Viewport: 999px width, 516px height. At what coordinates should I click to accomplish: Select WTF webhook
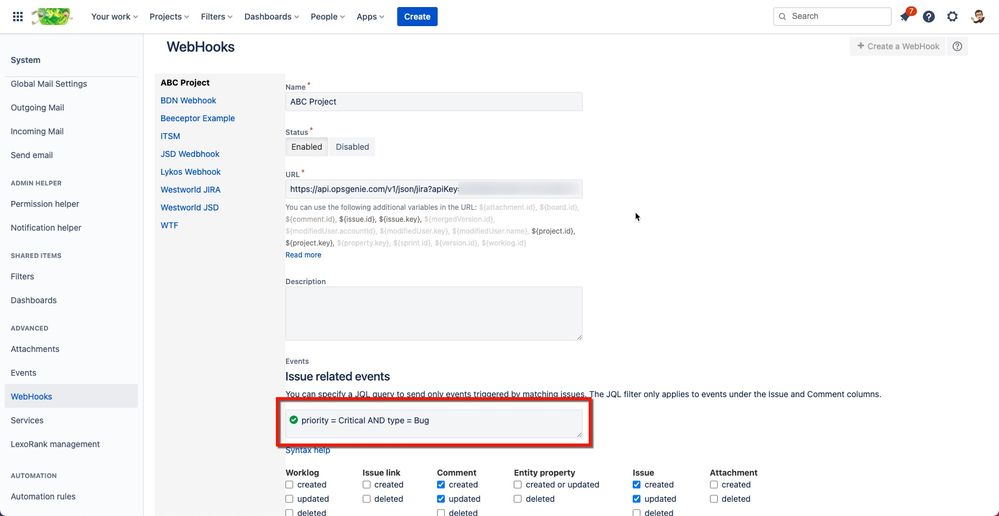click(x=169, y=226)
